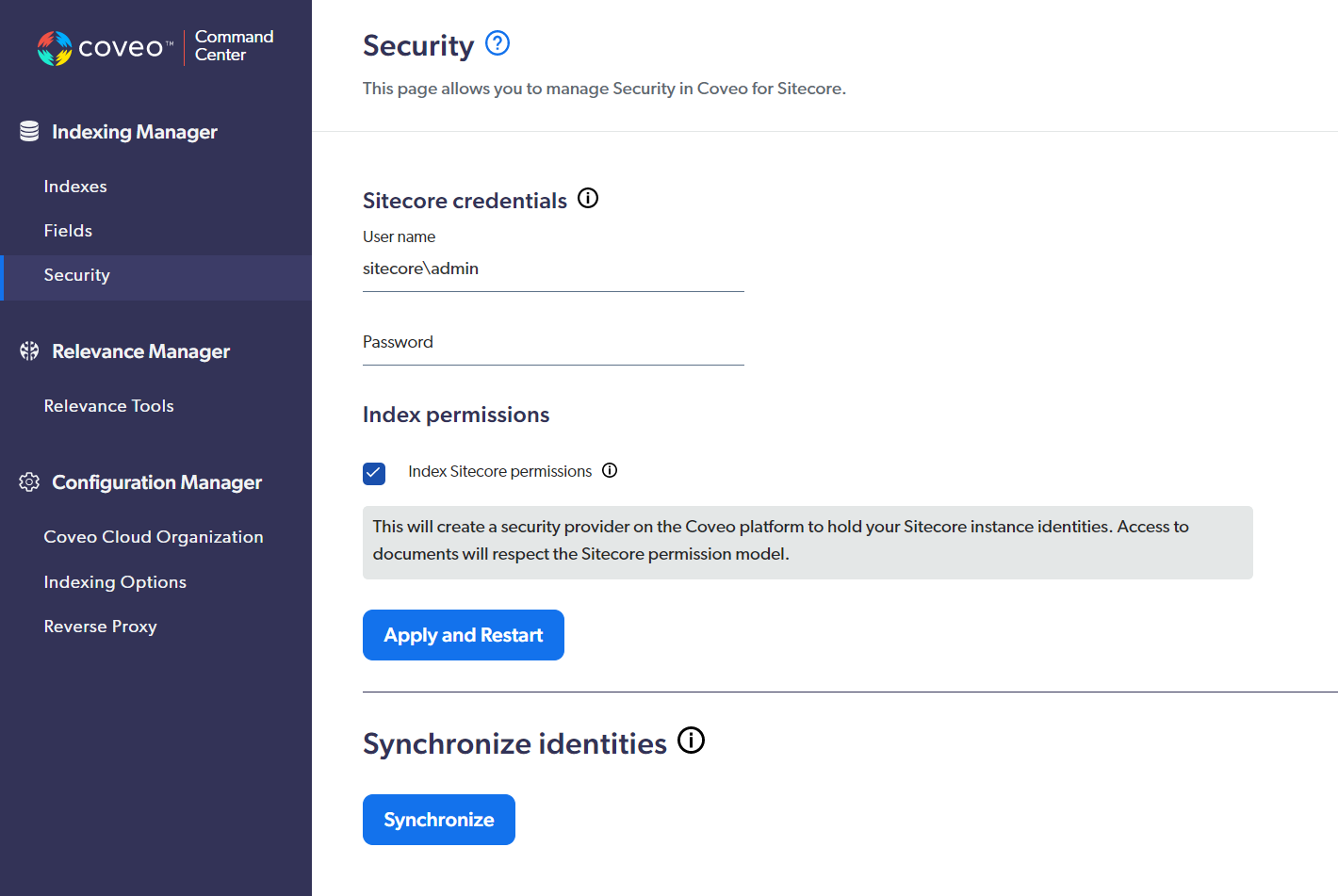Click the Index permissions heading
This screenshot has height=896, width=1338.
(456, 415)
